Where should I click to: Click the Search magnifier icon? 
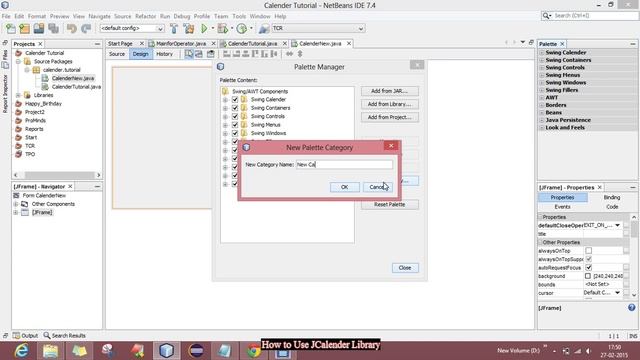click(546, 16)
